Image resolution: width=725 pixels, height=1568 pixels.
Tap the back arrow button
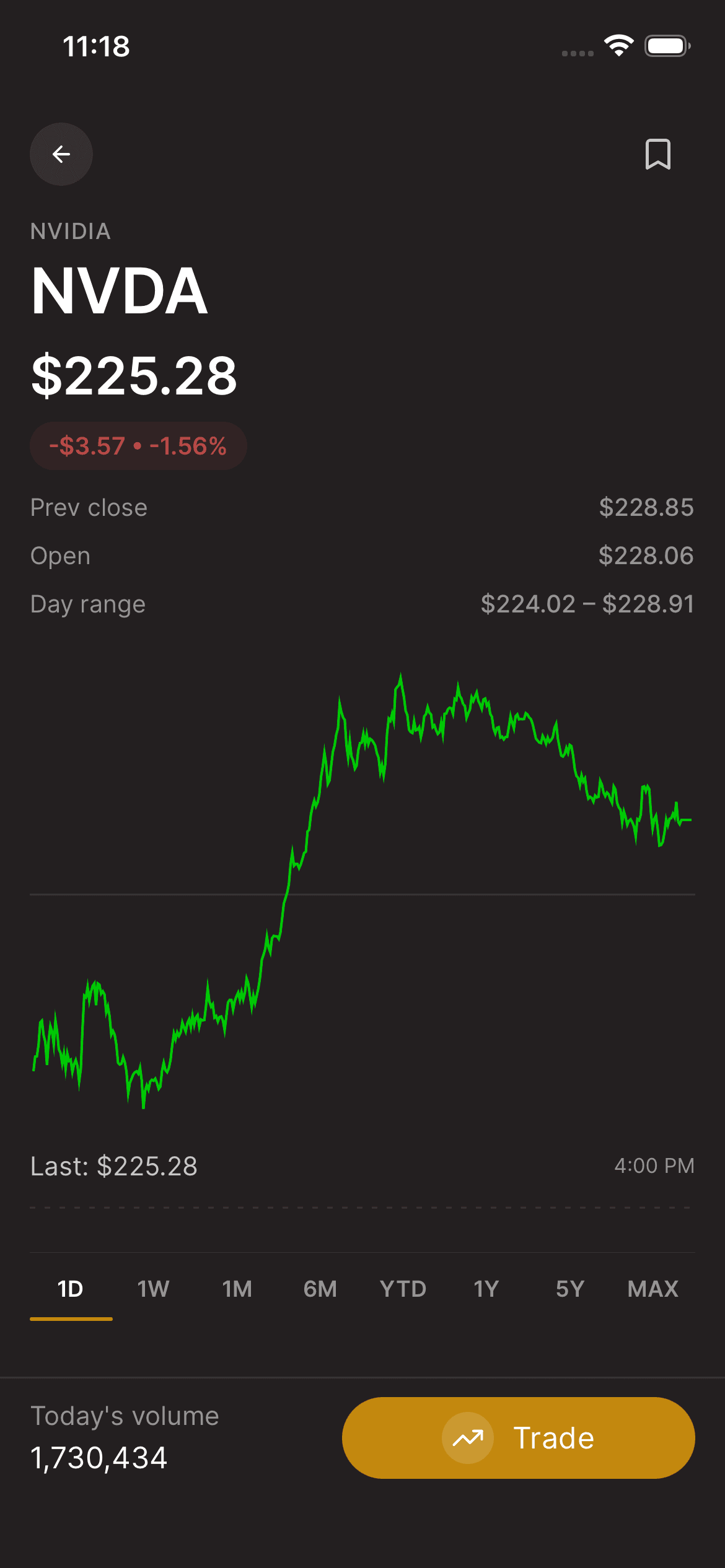pos(61,154)
